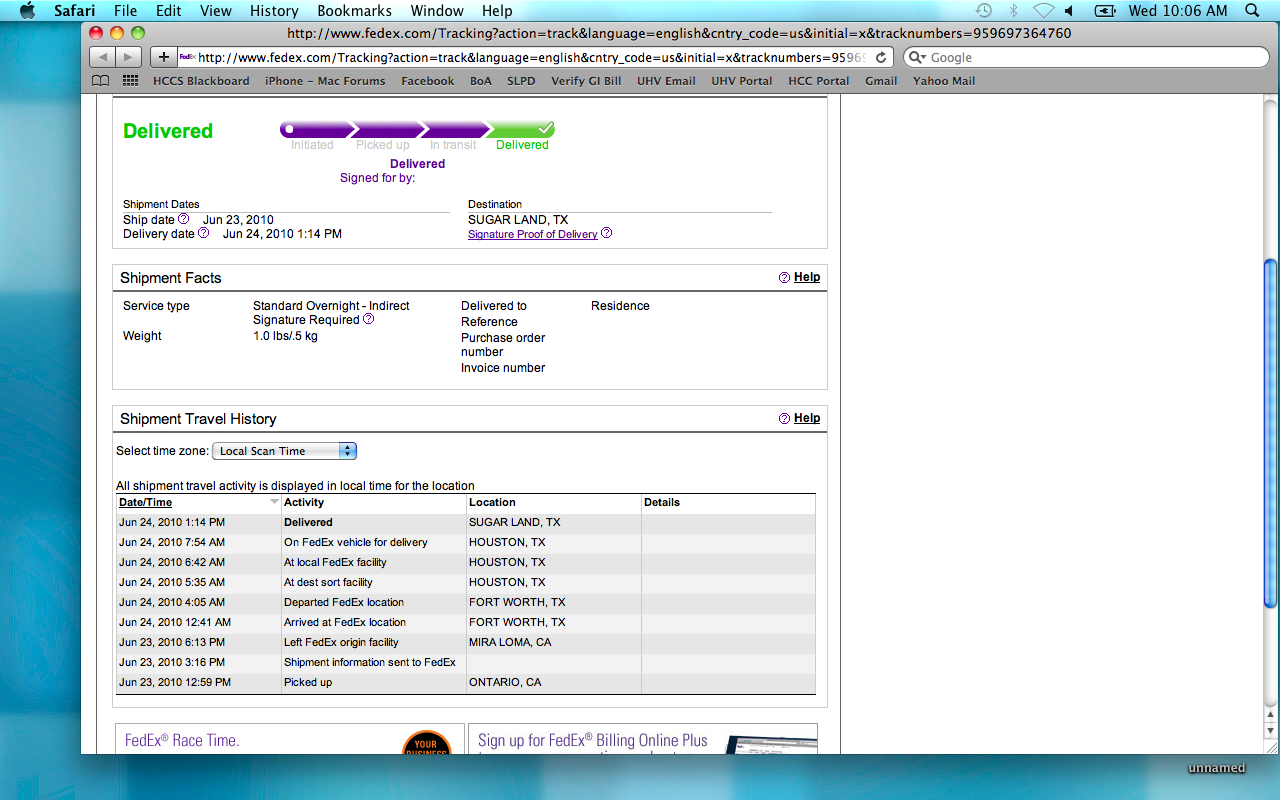Open the Google search engine dropdown arrow
The image size is (1280, 800).
click(x=916, y=58)
